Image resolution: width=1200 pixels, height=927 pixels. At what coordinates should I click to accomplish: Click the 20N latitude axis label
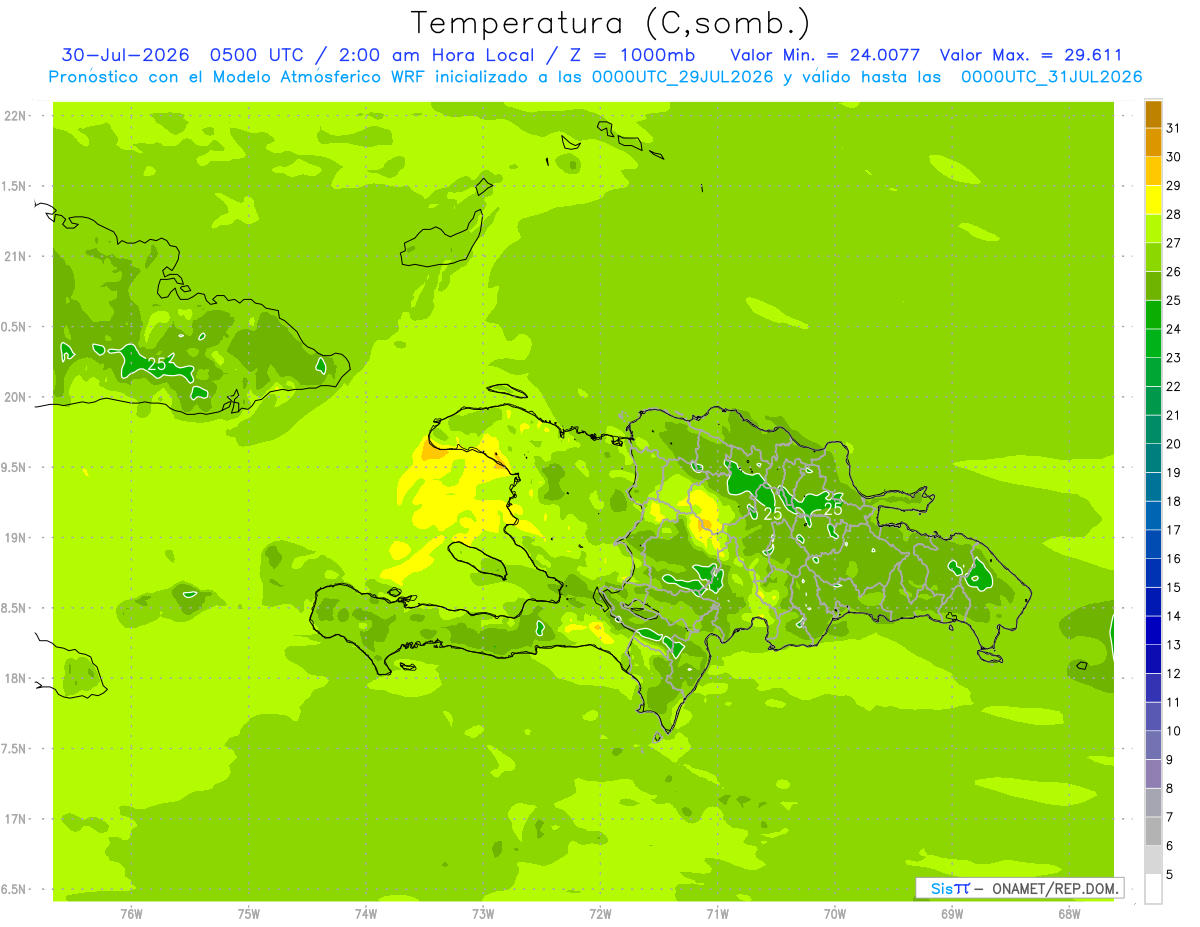coord(15,397)
